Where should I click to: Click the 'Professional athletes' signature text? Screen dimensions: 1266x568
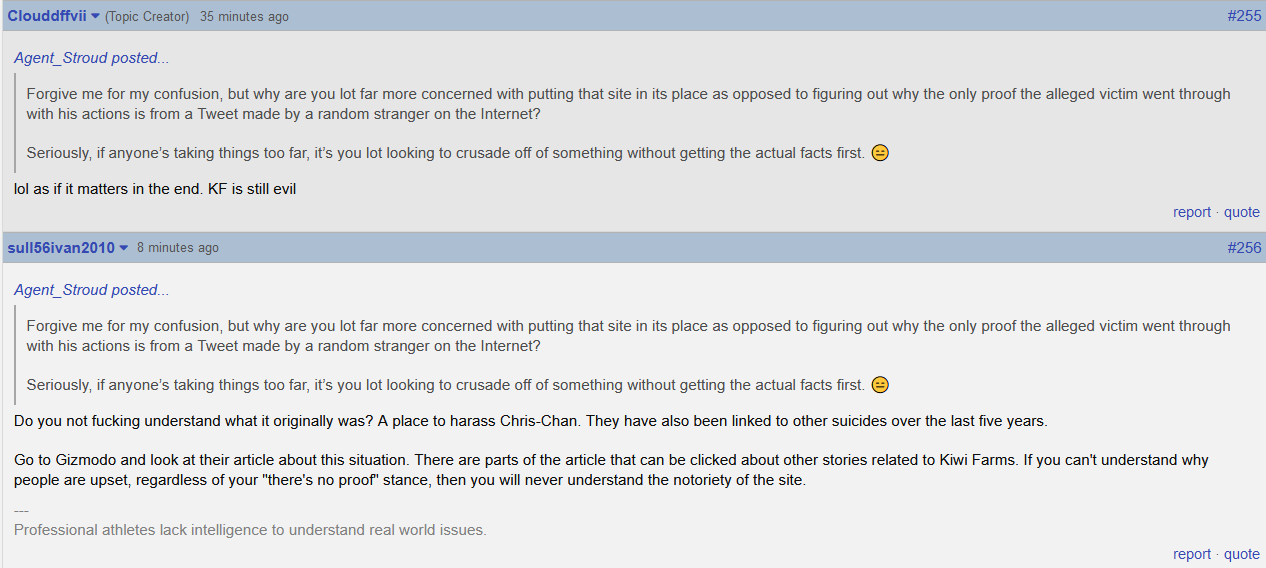click(250, 530)
